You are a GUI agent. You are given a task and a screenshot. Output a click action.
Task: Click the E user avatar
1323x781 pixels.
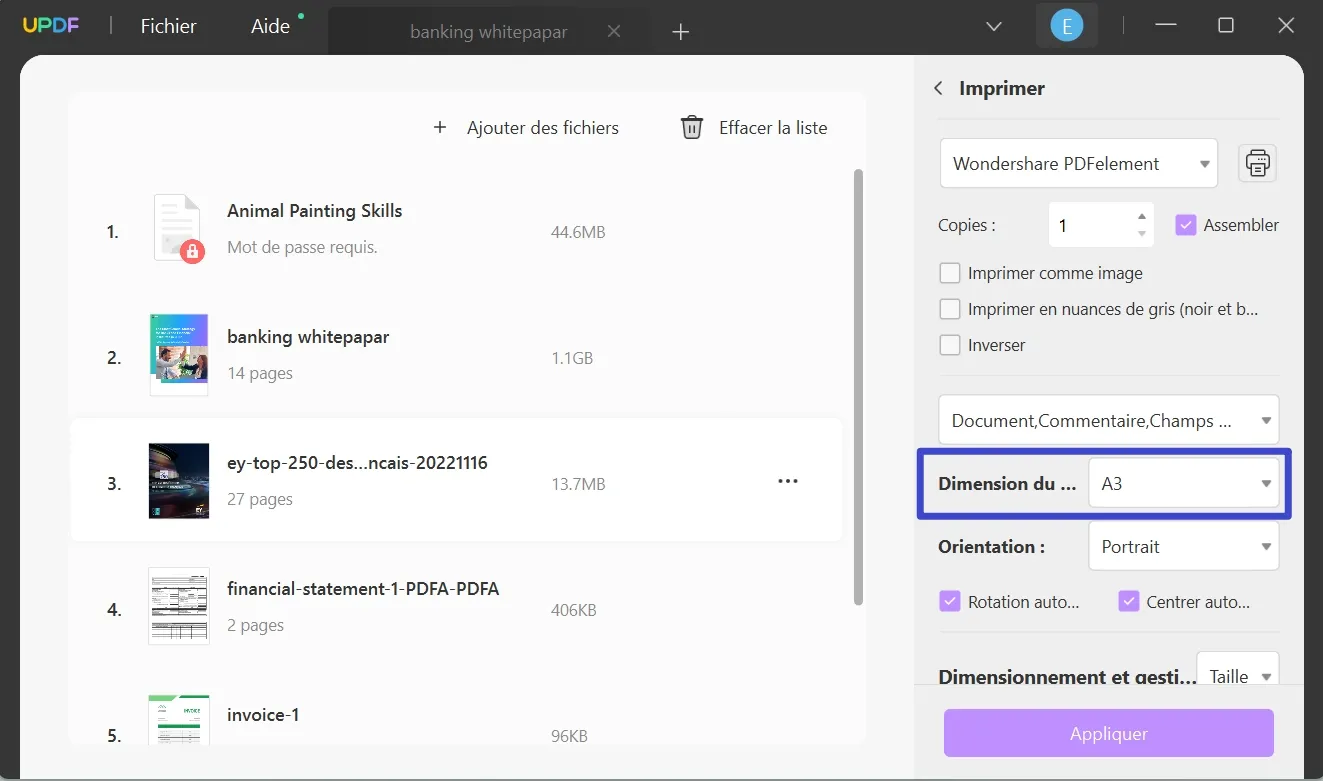[x=1066, y=25]
